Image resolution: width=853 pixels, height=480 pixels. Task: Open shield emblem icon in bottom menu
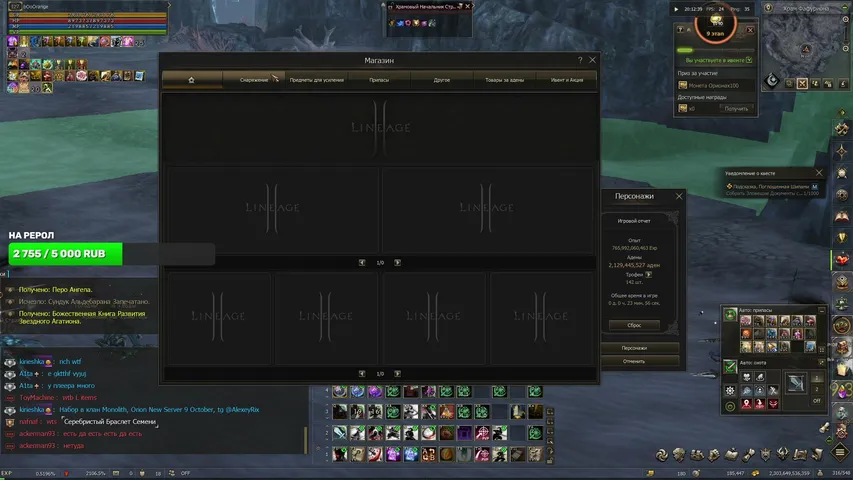coord(765,455)
